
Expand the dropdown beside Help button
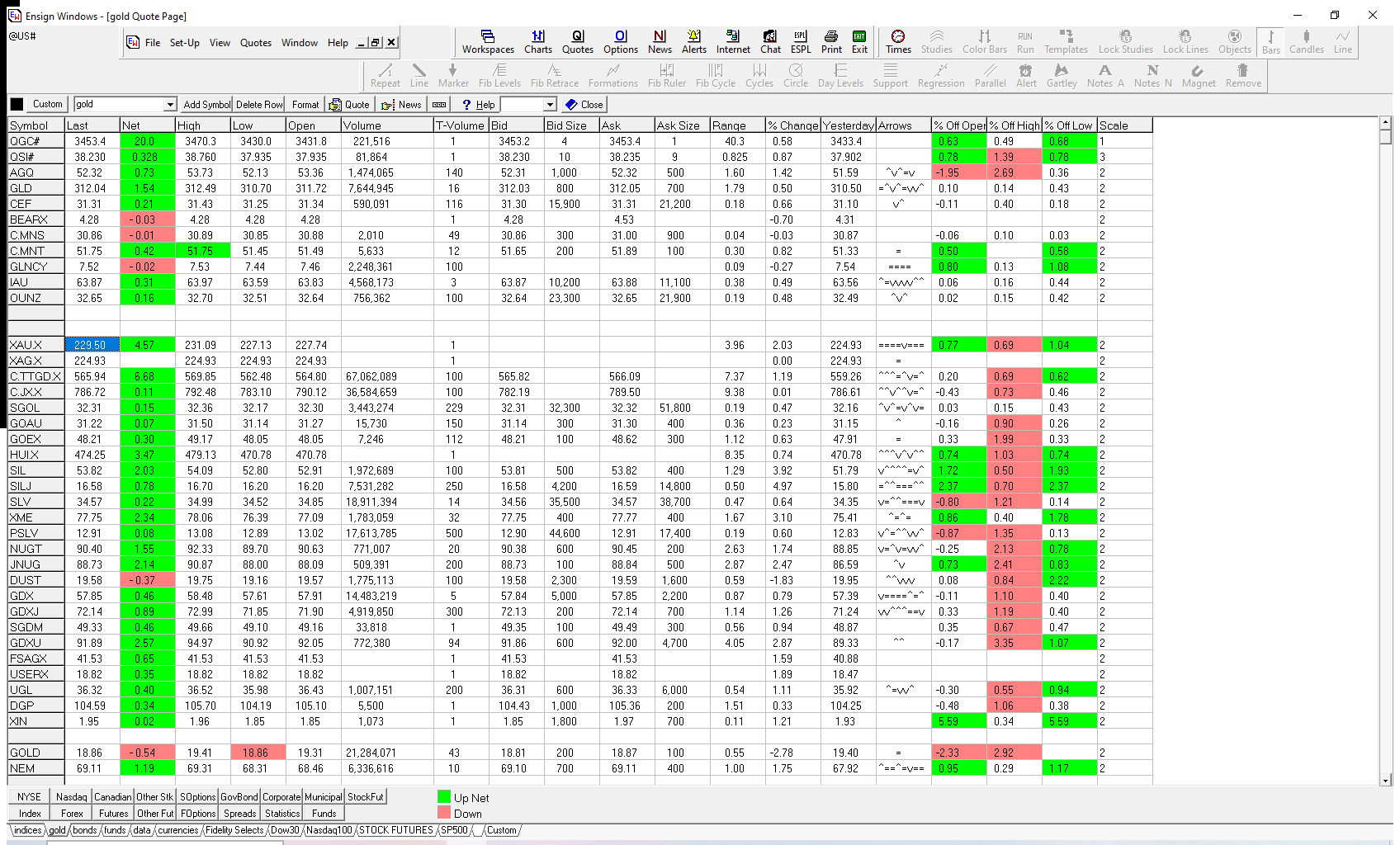pos(550,105)
